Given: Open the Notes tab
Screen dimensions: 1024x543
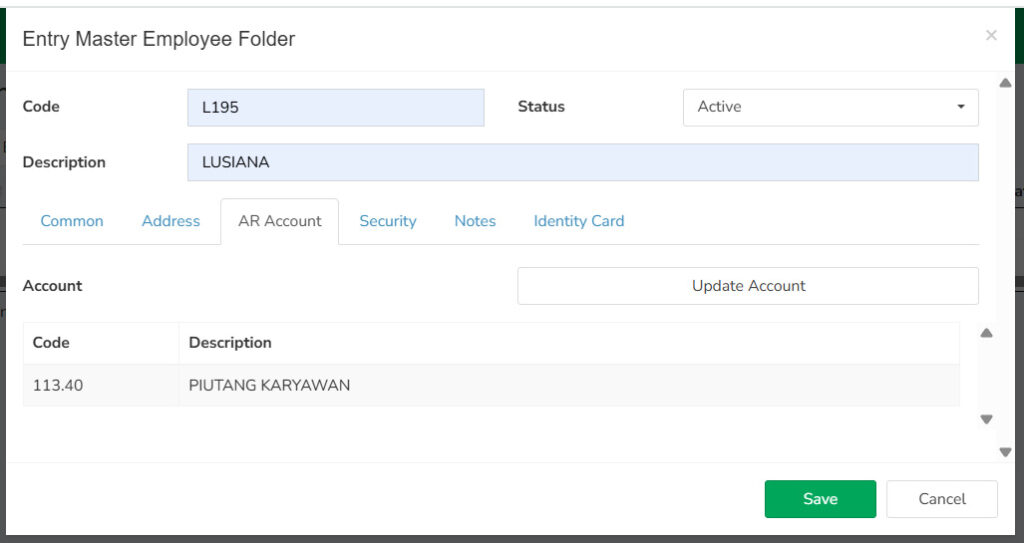Looking at the screenshot, I should point(475,221).
